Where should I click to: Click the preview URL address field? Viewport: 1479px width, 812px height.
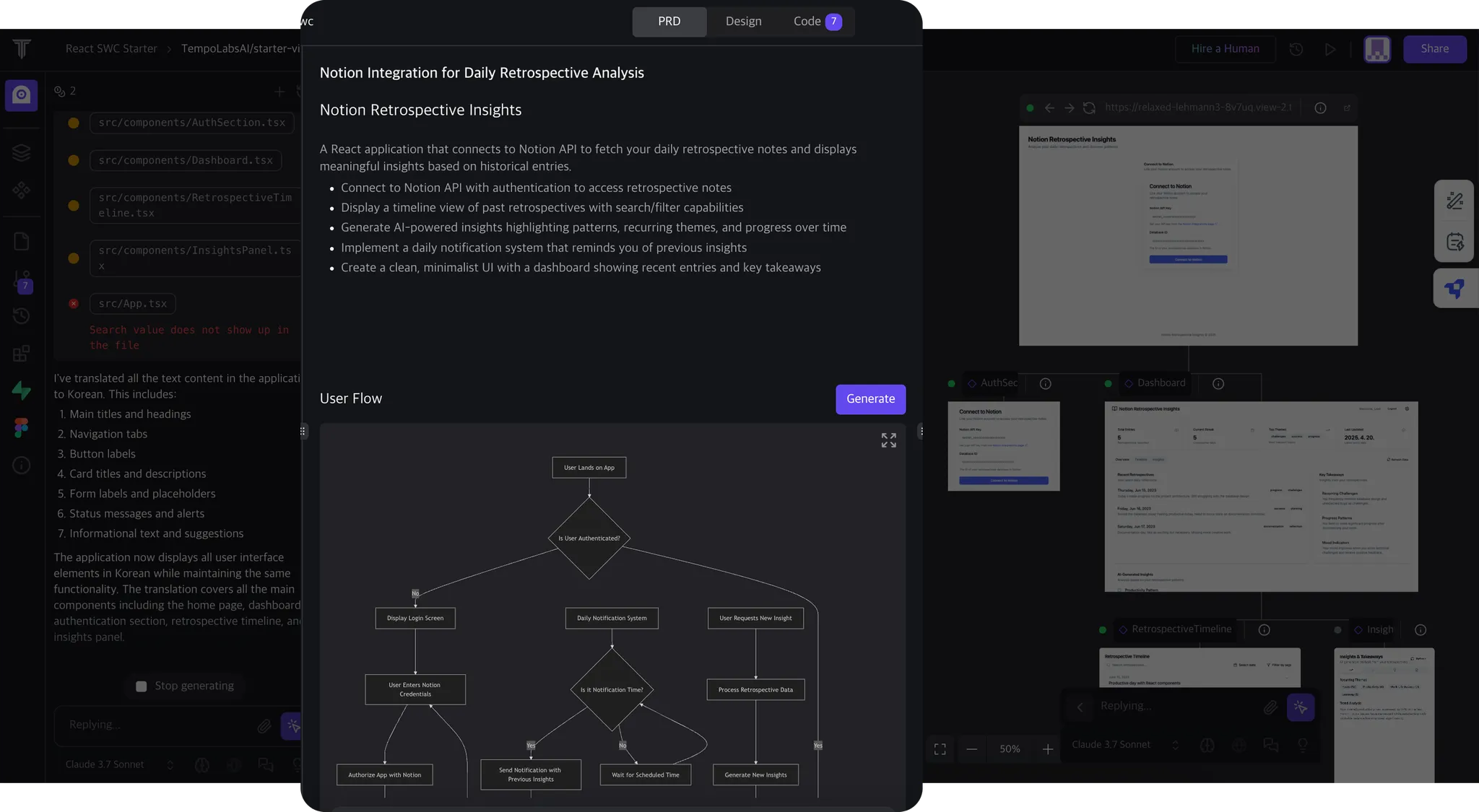pos(1199,108)
